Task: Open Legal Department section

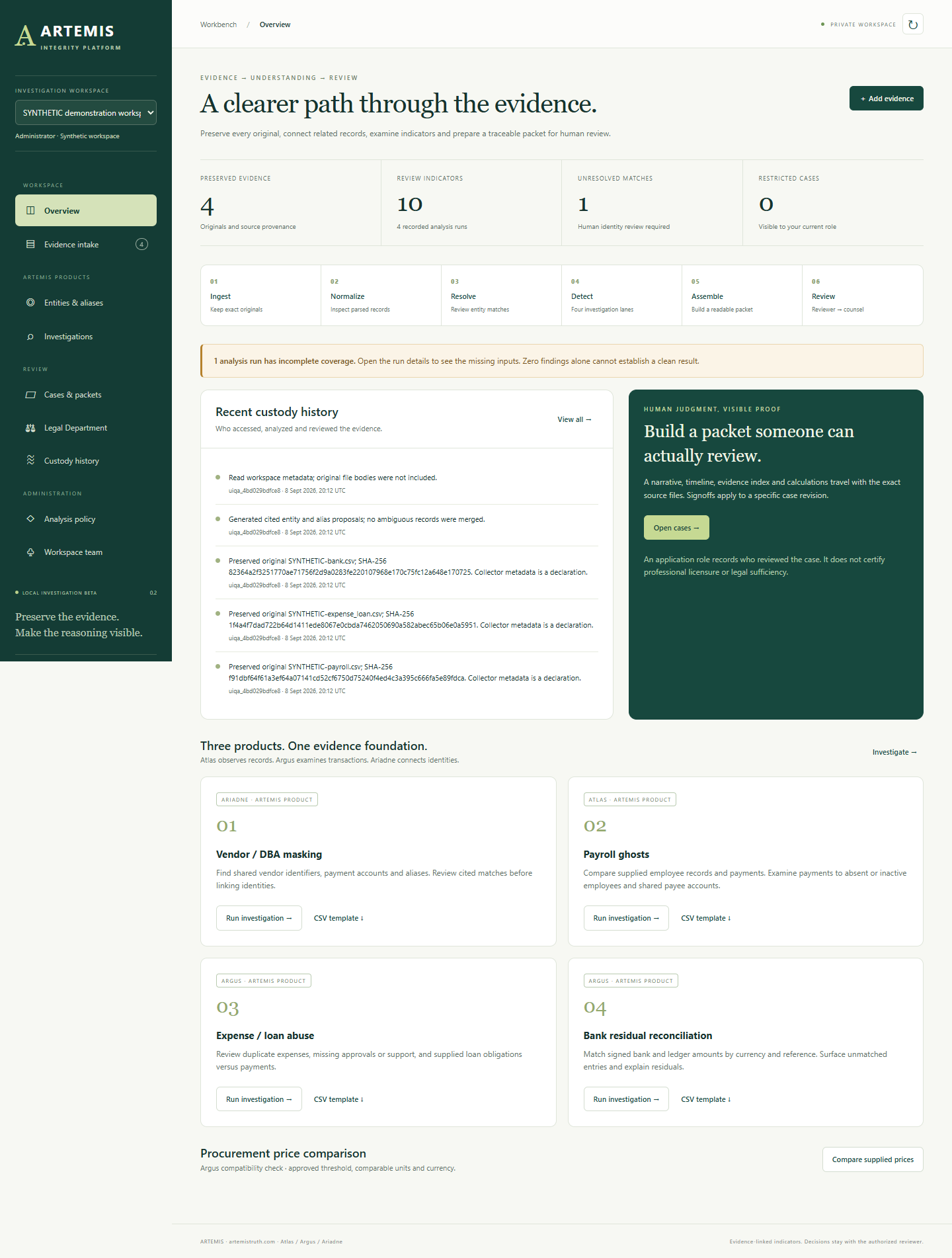Action: [86, 428]
